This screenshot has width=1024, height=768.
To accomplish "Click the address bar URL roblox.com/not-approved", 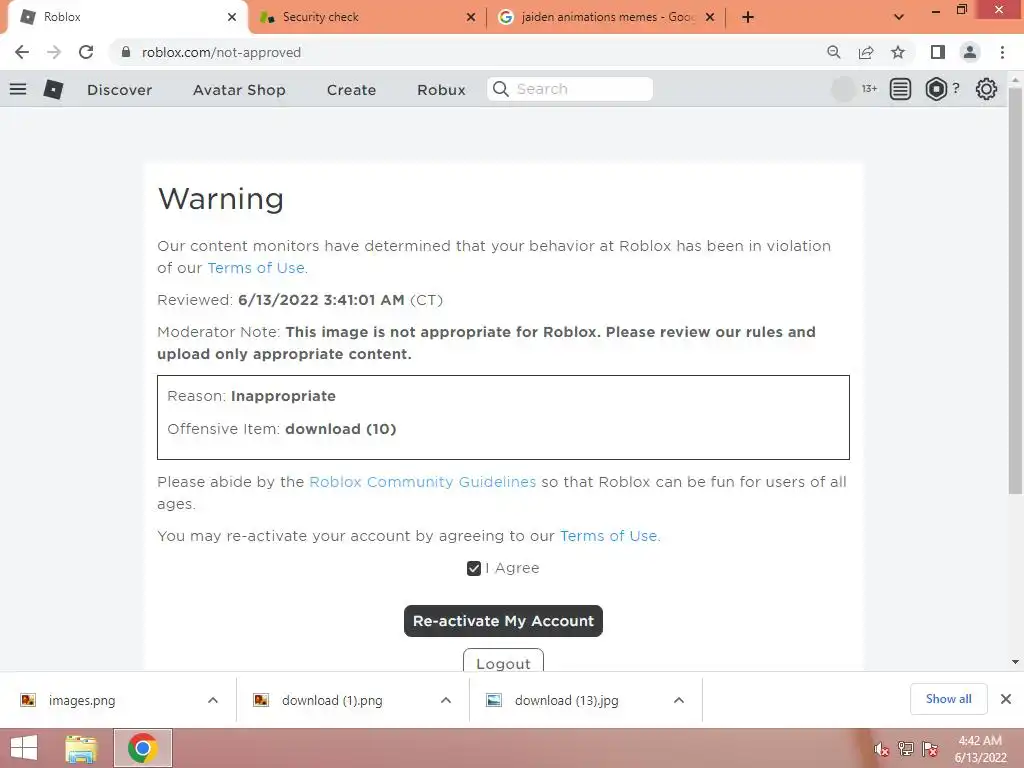I will click(221, 52).
